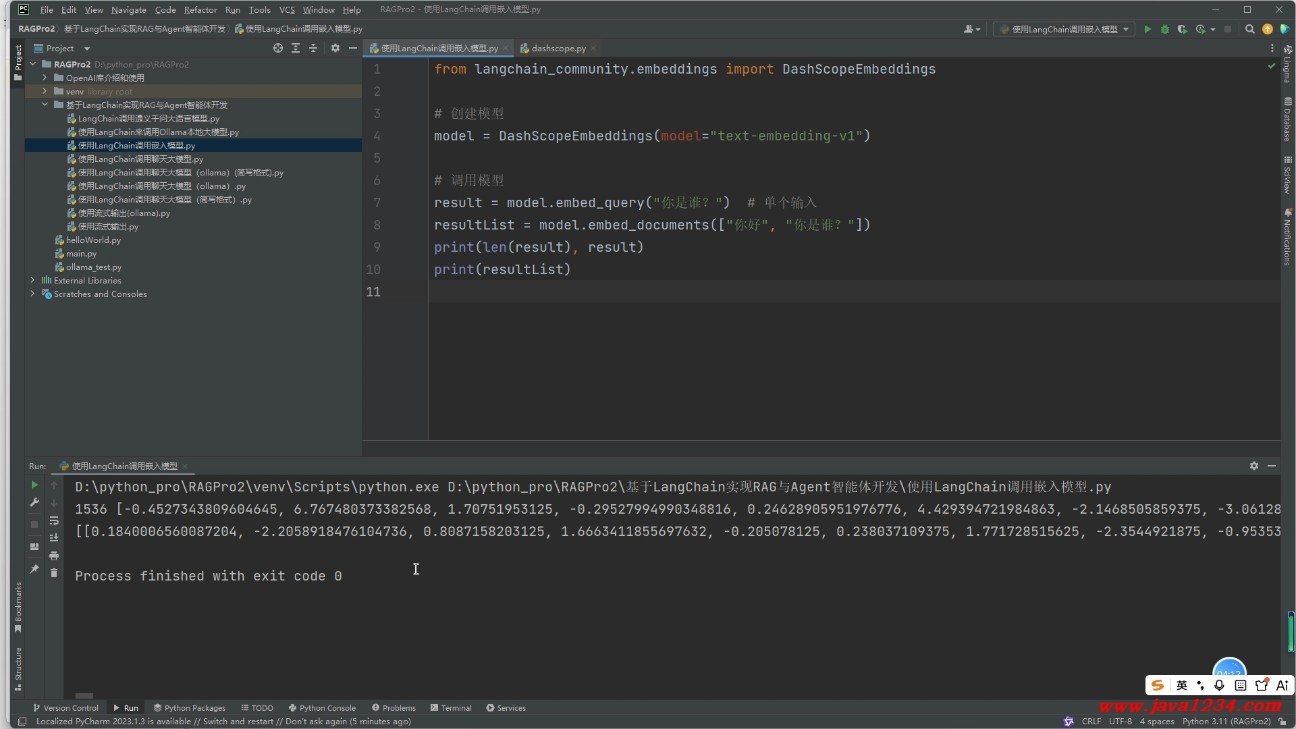The image size is (1296, 729).
Task: Toggle pin tab in the Run panel
Action: [x=34, y=569]
